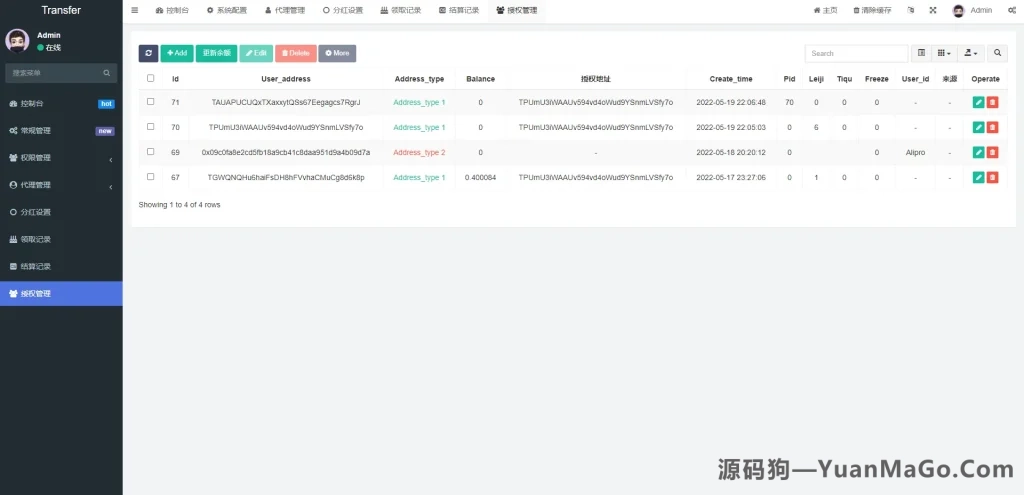1024x495 pixels.
Task: Sort by the Balance column header
Action: point(481,79)
